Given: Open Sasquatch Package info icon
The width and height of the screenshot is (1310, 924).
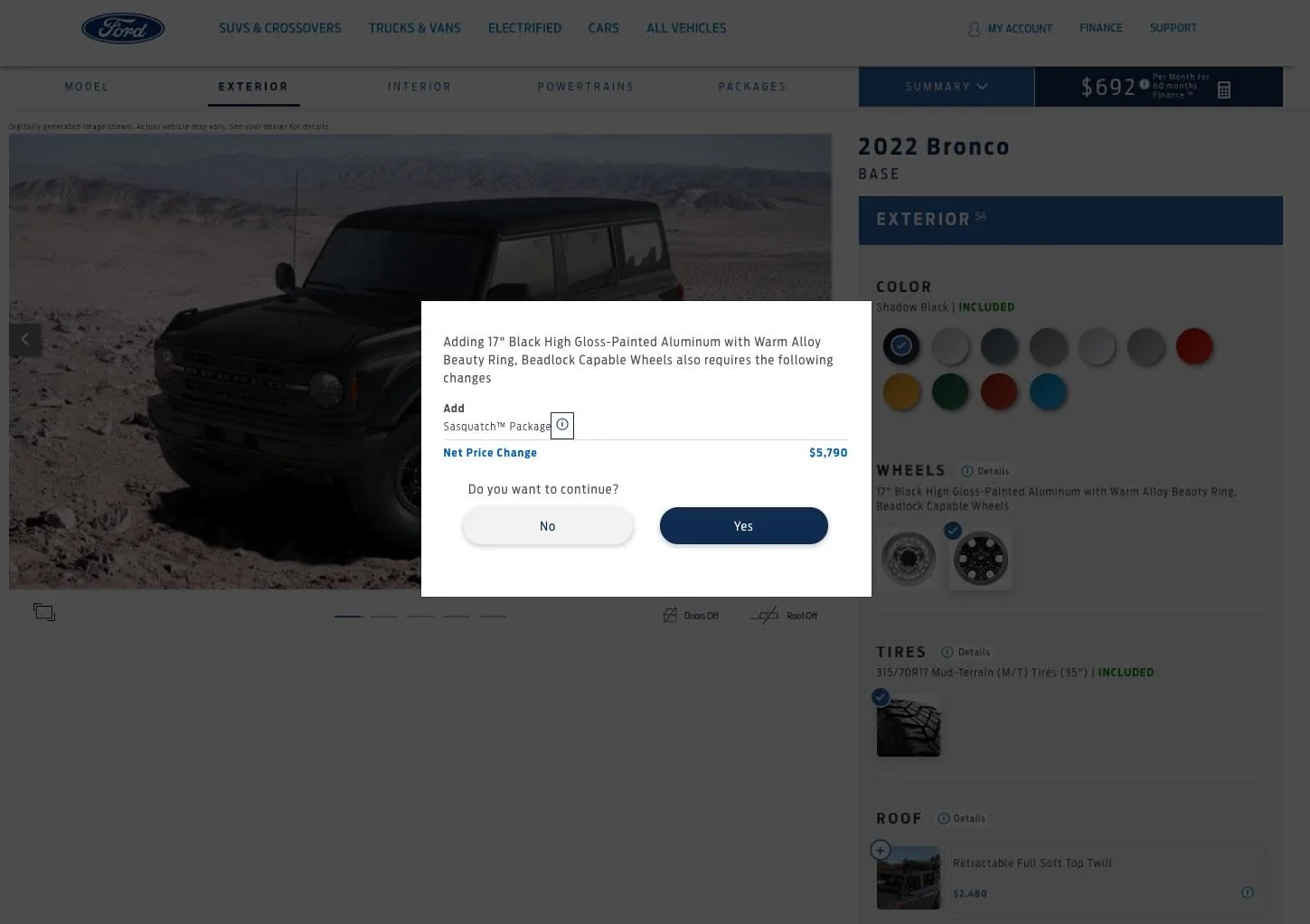Looking at the screenshot, I should [x=562, y=425].
